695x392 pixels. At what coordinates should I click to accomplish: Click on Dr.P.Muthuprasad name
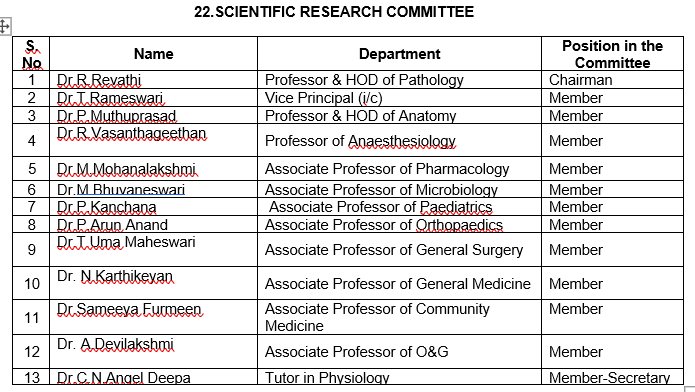point(117,116)
